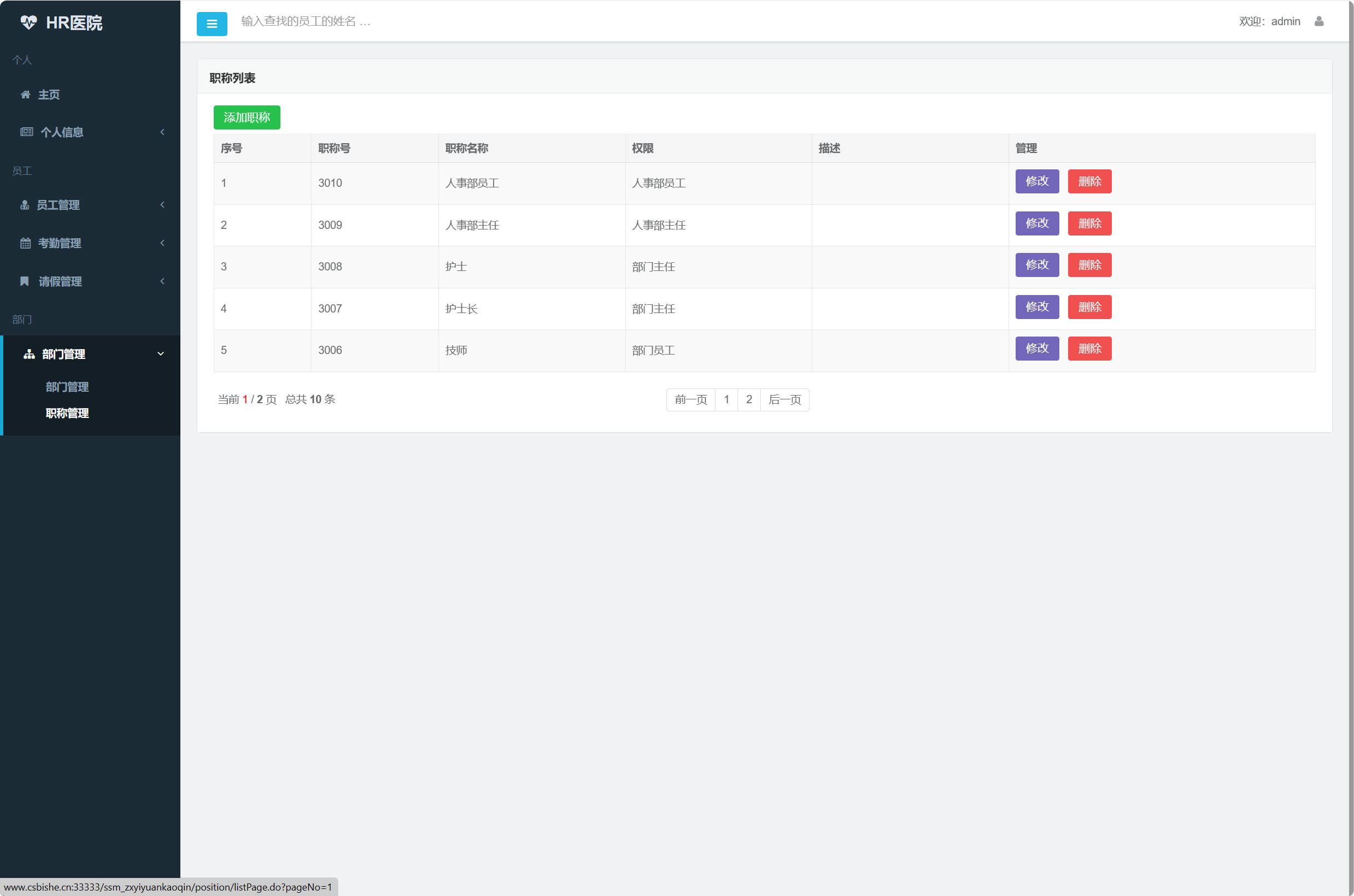Select the 职称管理 submenu item
1354x896 pixels.
click(x=67, y=413)
